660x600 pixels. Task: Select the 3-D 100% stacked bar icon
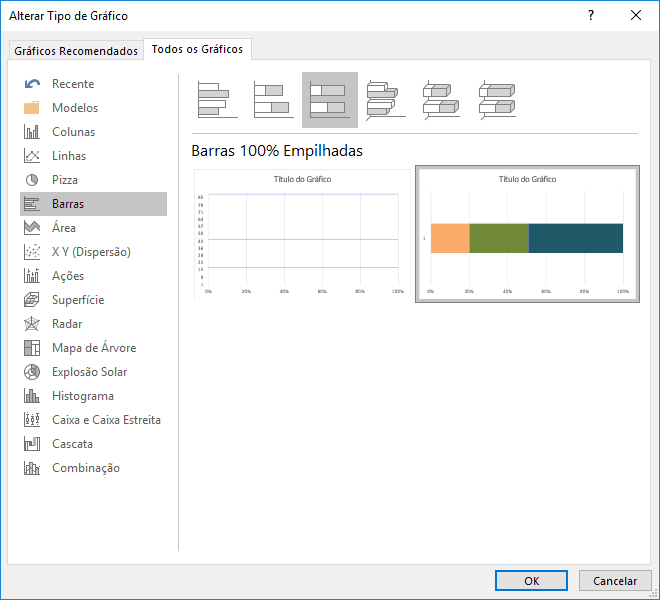tap(497, 100)
